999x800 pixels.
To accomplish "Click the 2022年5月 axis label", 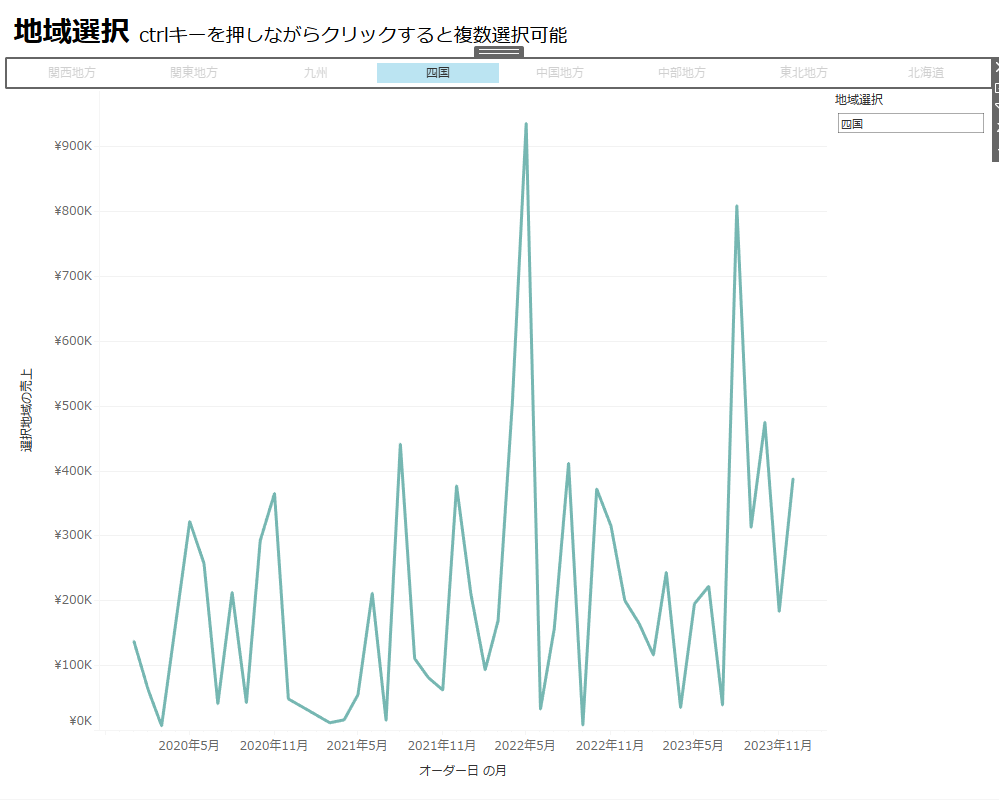I will 525,746.
